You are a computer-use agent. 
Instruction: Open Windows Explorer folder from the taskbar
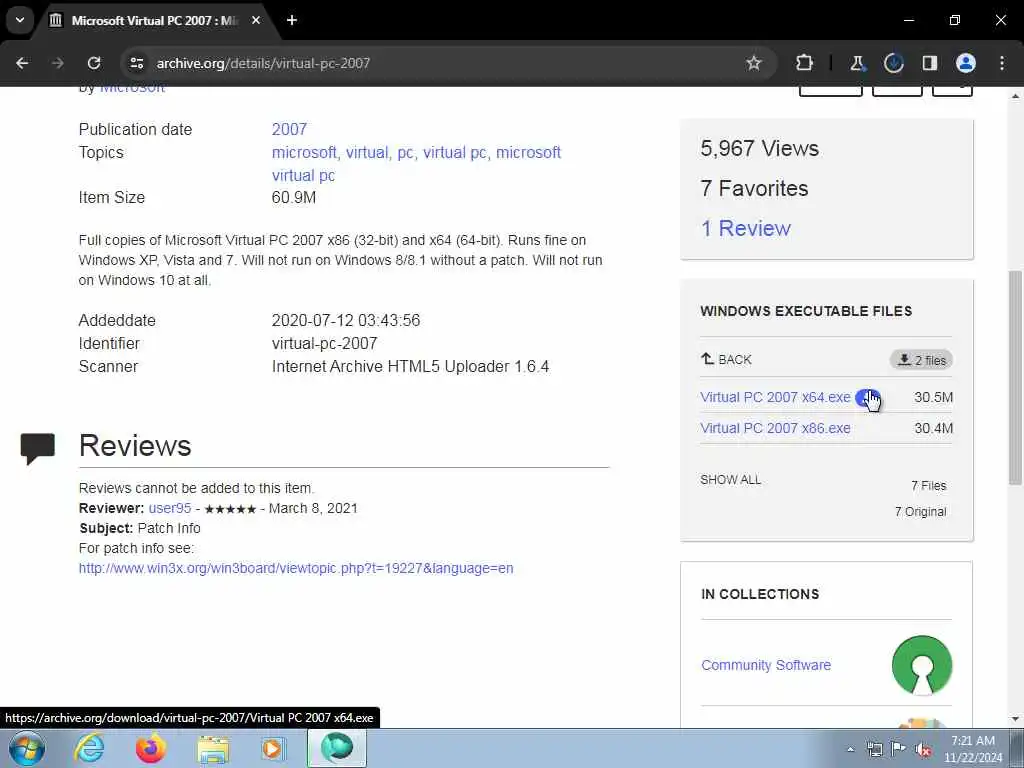coord(213,748)
